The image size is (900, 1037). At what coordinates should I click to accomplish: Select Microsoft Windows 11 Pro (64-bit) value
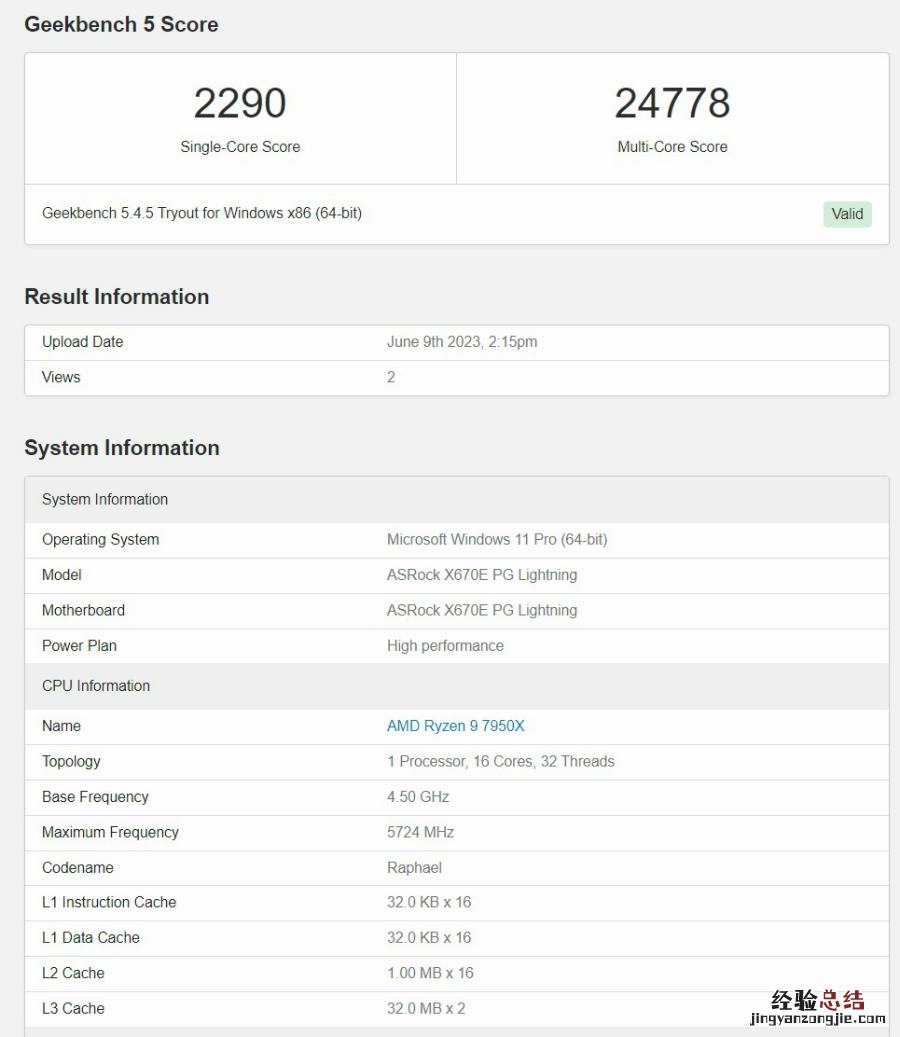click(x=497, y=540)
